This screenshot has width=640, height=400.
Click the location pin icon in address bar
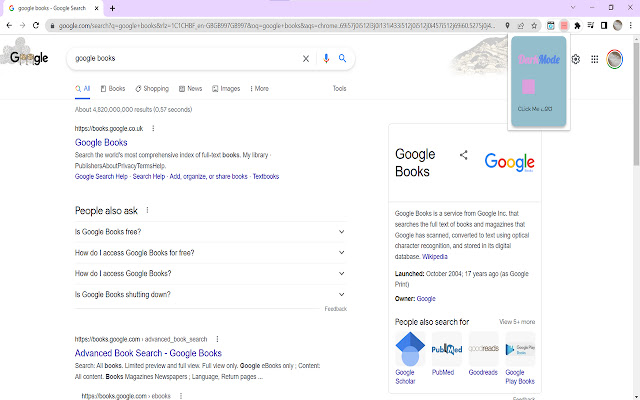coord(507,25)
